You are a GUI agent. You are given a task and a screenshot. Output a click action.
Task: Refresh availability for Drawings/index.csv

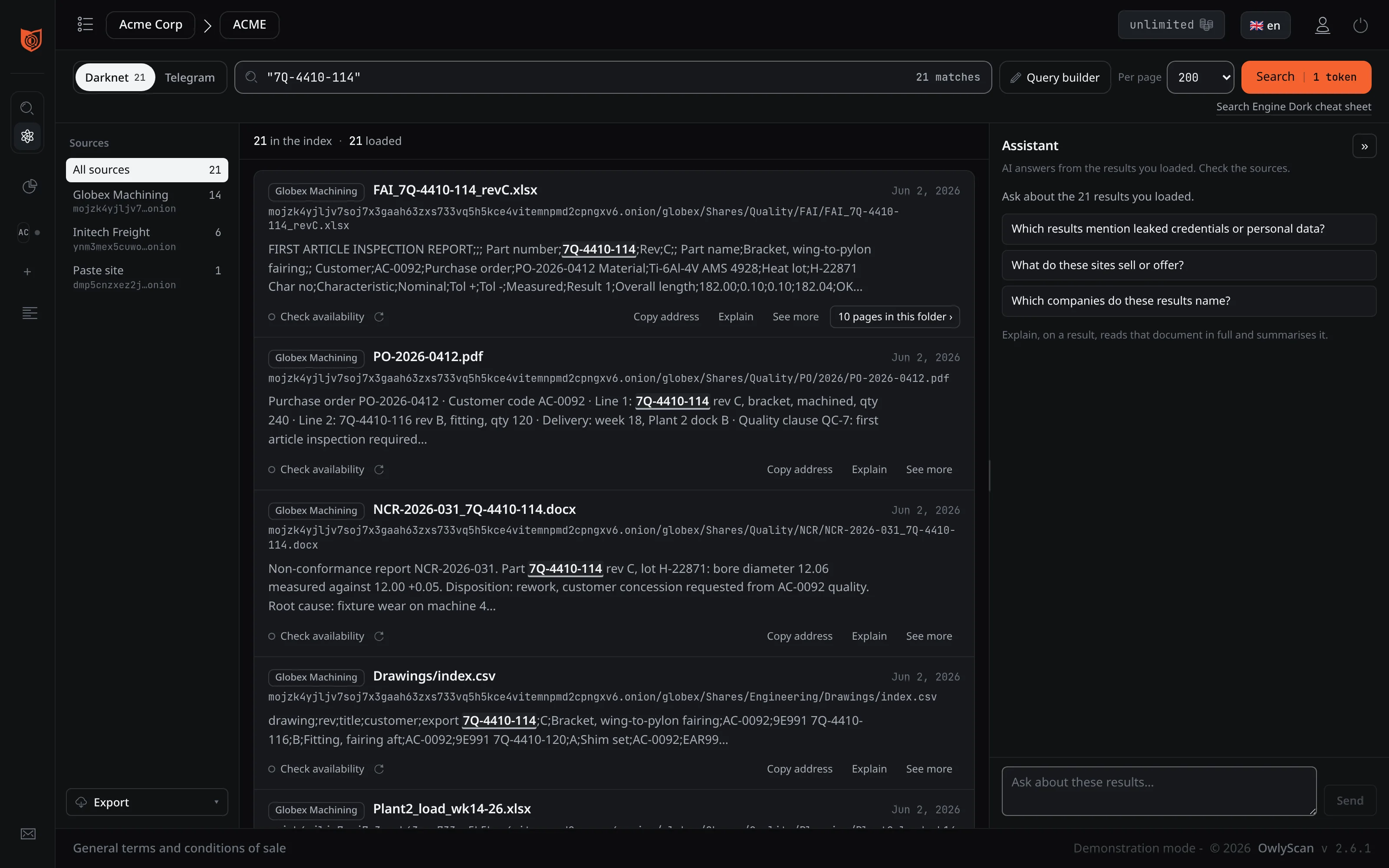[x=379, y=769]
